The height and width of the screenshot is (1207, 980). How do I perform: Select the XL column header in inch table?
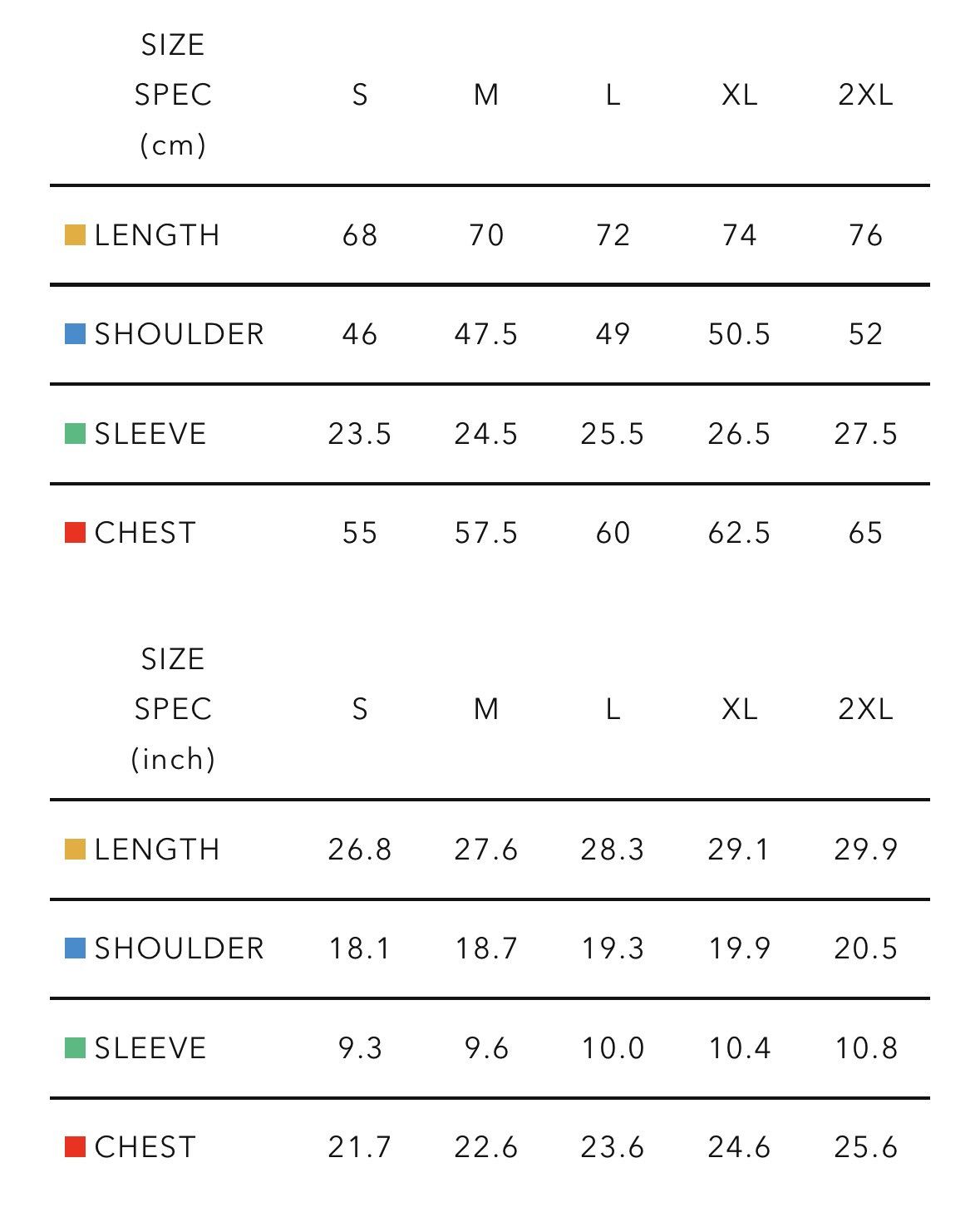click(x=739, y=710)
